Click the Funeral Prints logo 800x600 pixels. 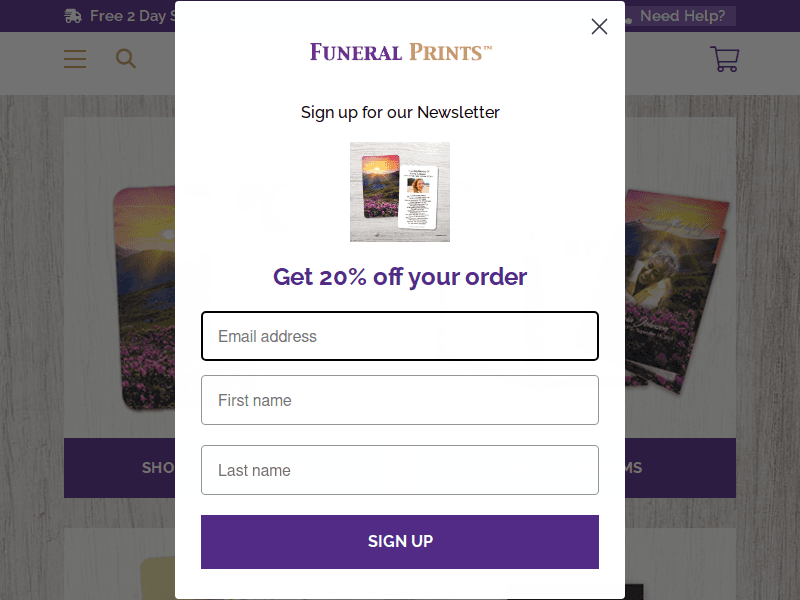point(400,51)
